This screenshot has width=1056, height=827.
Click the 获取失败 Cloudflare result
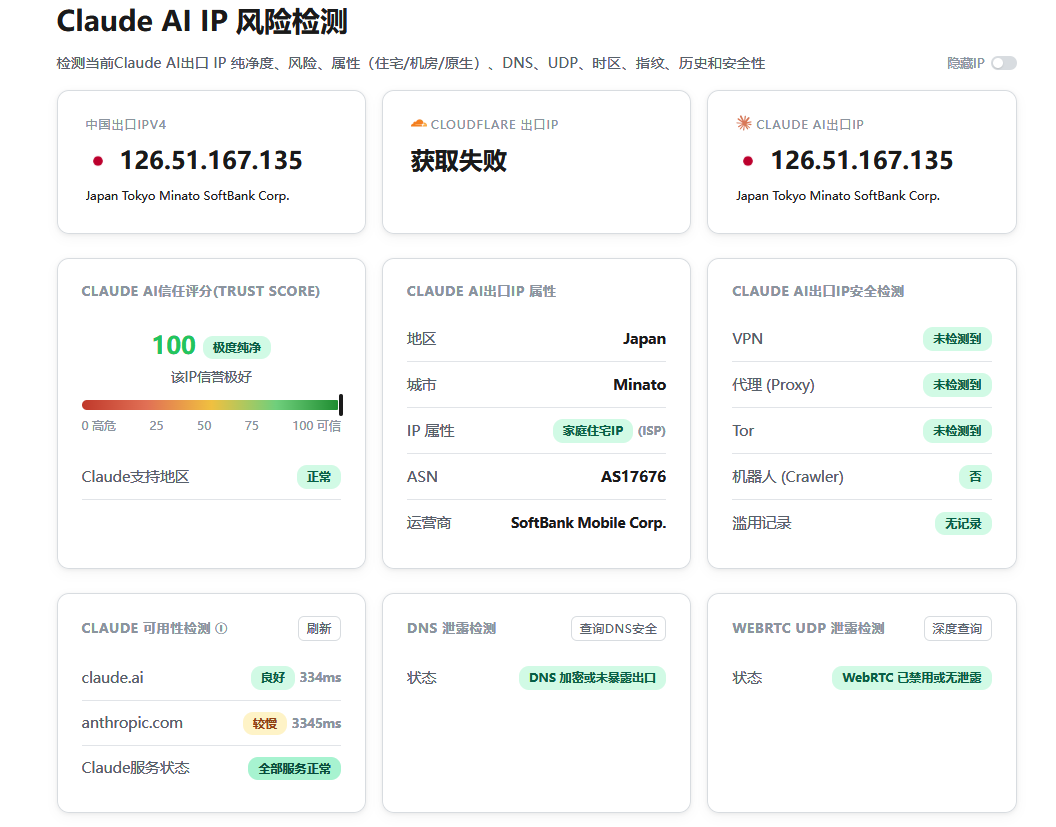point(459,161)
